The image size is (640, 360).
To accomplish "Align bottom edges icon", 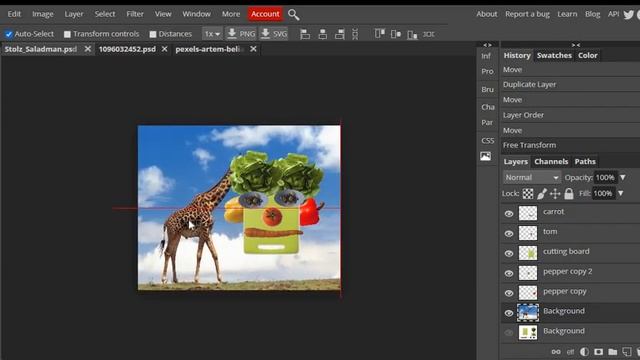I will point(412,35).
